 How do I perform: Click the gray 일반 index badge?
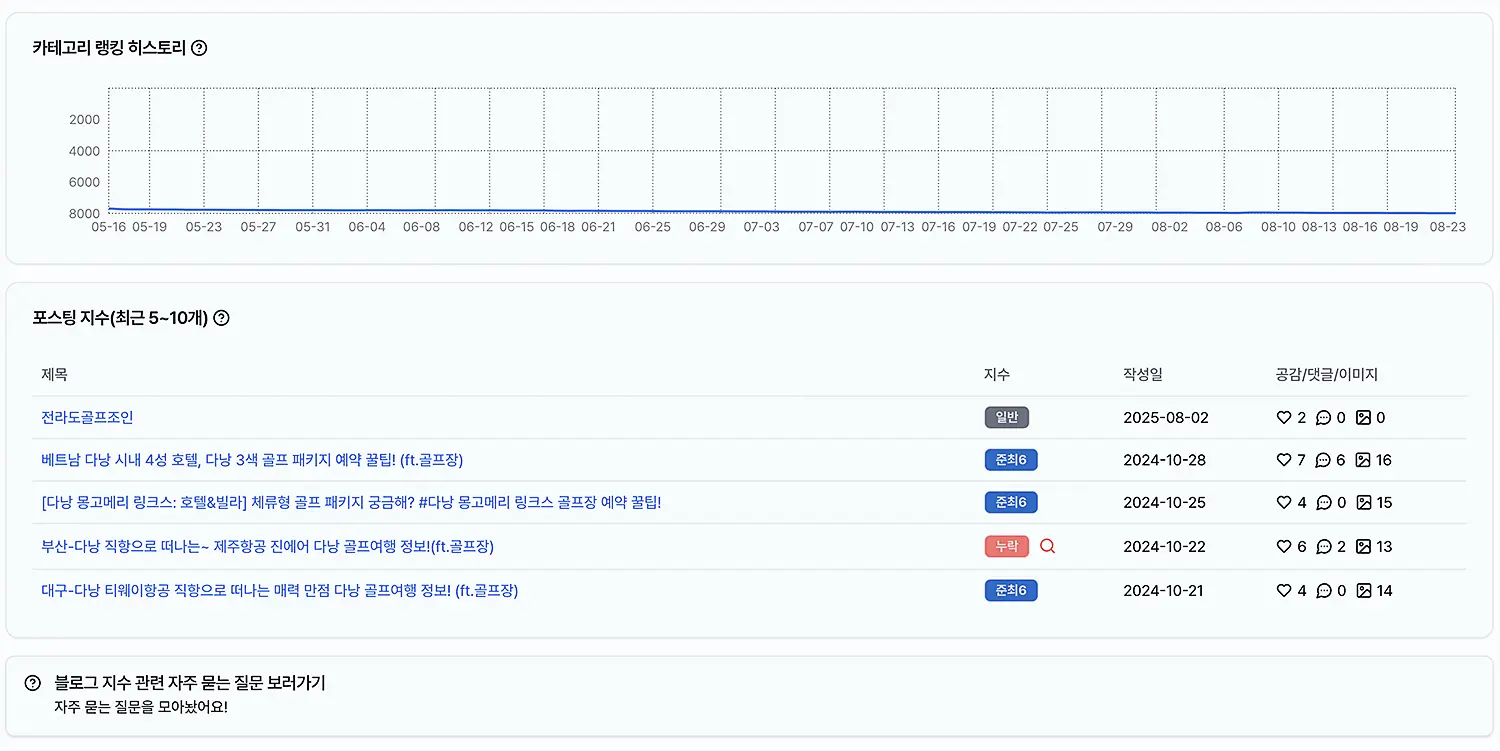pyautogui.click(x=1007, y=418)
